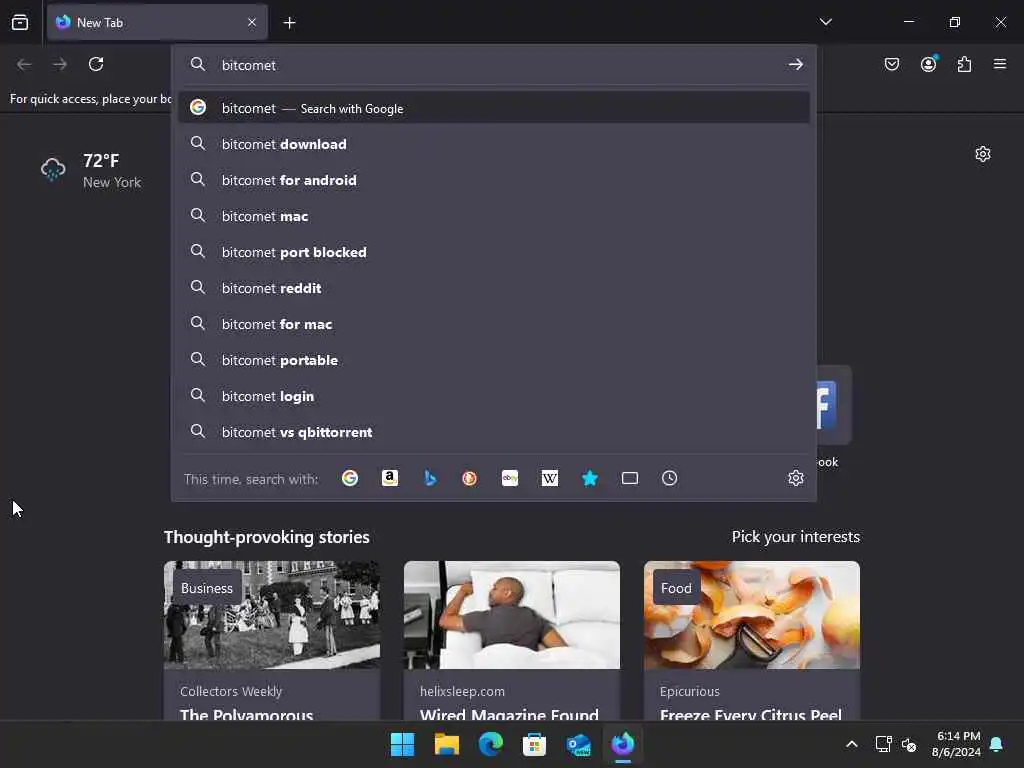
Task: Open the Firefox View tab list icon
Action: (x=20, y=22)
